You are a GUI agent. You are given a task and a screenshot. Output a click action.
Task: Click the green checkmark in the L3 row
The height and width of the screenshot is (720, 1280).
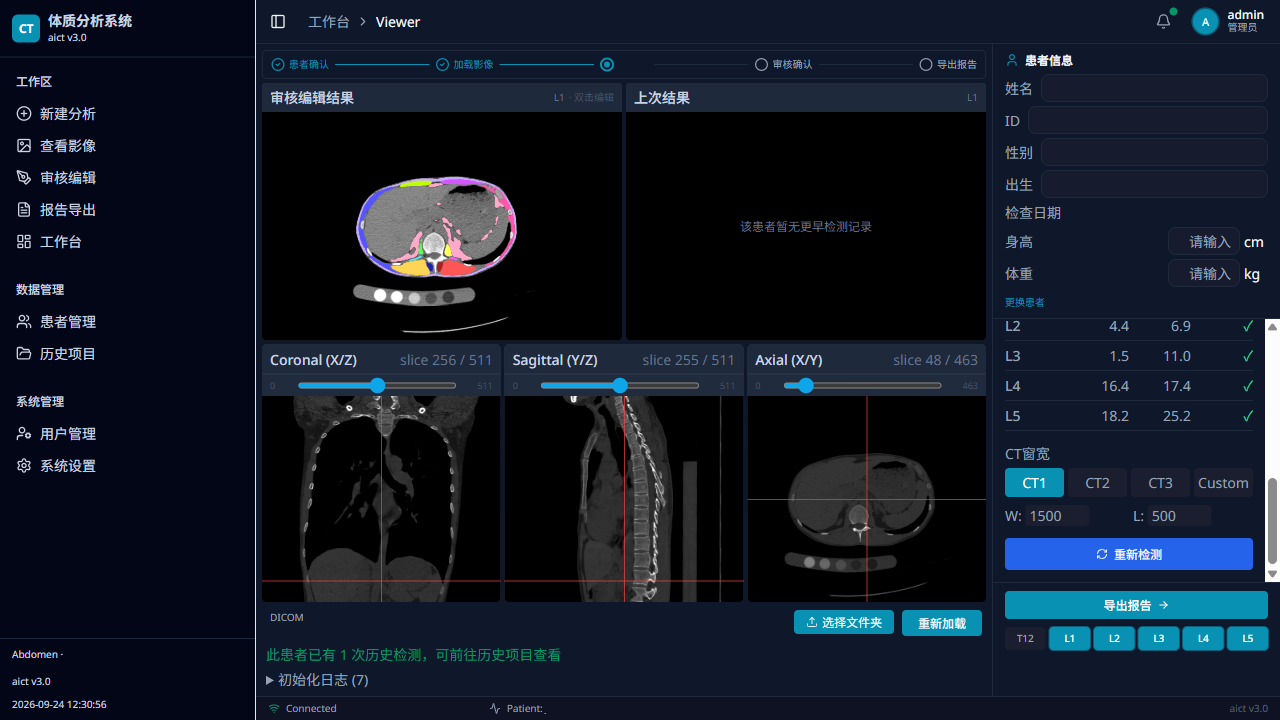click(x=1247, y=356)
